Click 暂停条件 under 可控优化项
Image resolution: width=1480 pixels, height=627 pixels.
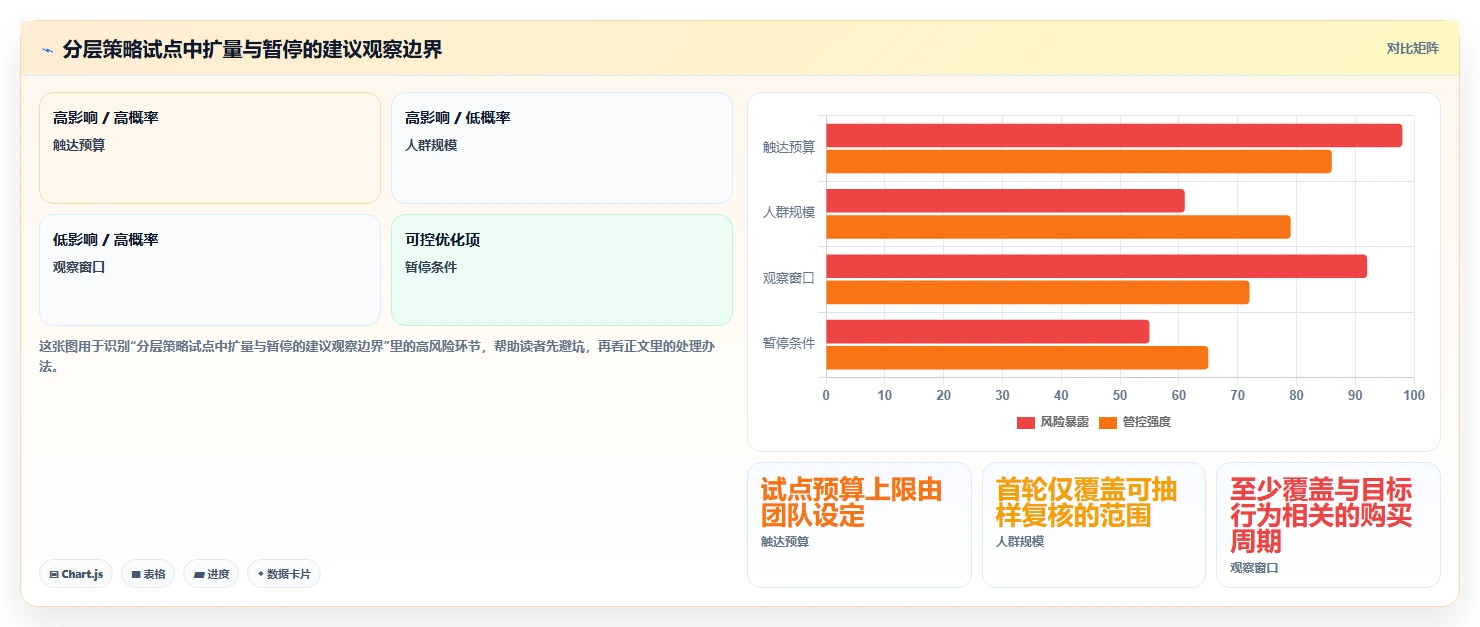(x=431, y=267)
